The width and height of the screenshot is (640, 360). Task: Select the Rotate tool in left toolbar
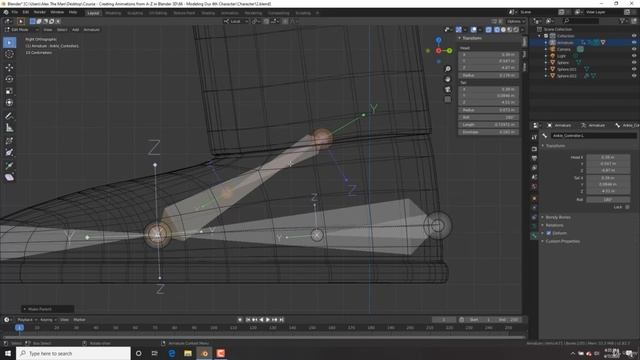pos(9,79)
